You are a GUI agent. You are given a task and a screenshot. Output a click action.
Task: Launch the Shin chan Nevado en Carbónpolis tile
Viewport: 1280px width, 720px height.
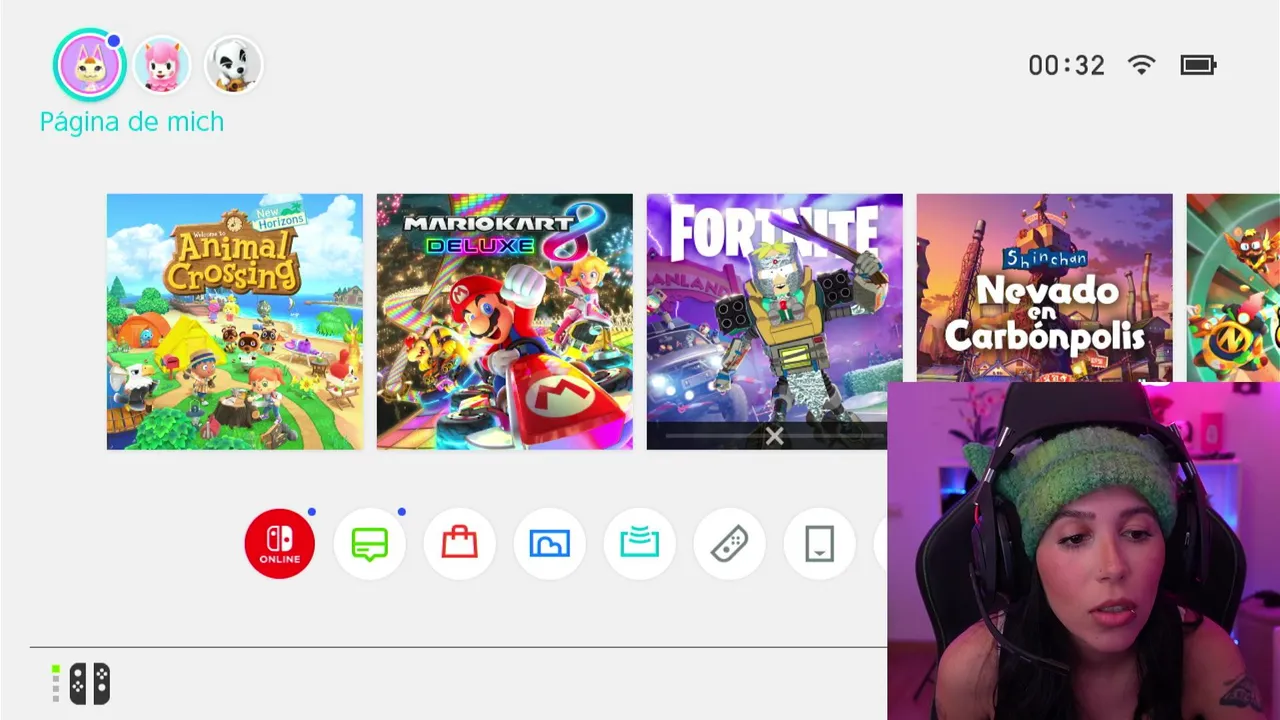[1045, 288]
